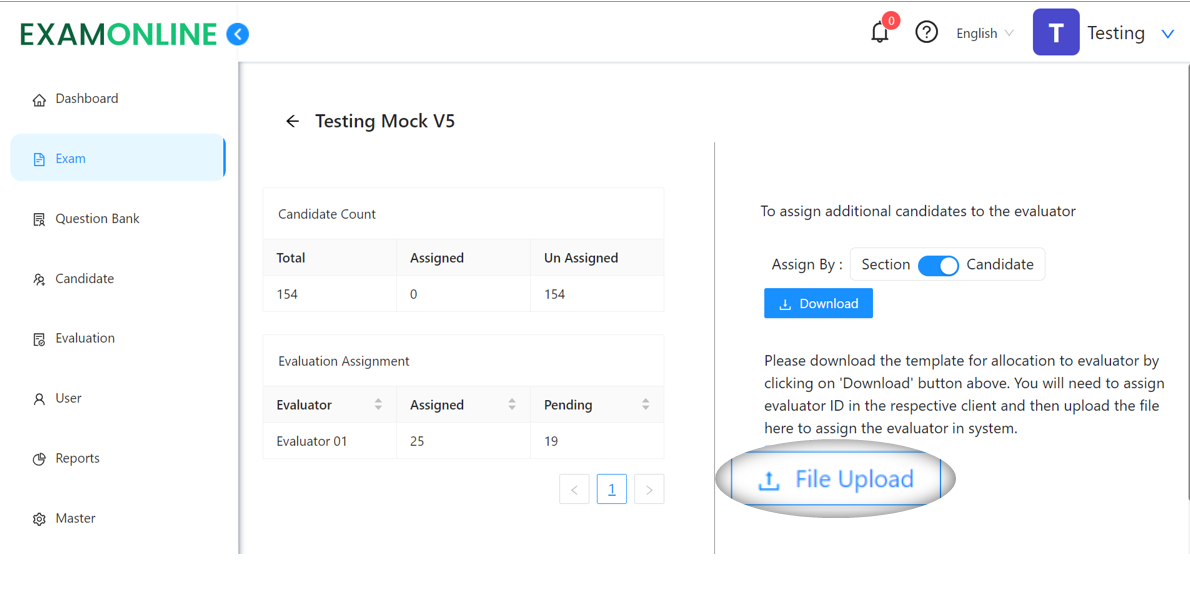
Task: Click the Dashboard home icon
Action: [x=39, y=99]
